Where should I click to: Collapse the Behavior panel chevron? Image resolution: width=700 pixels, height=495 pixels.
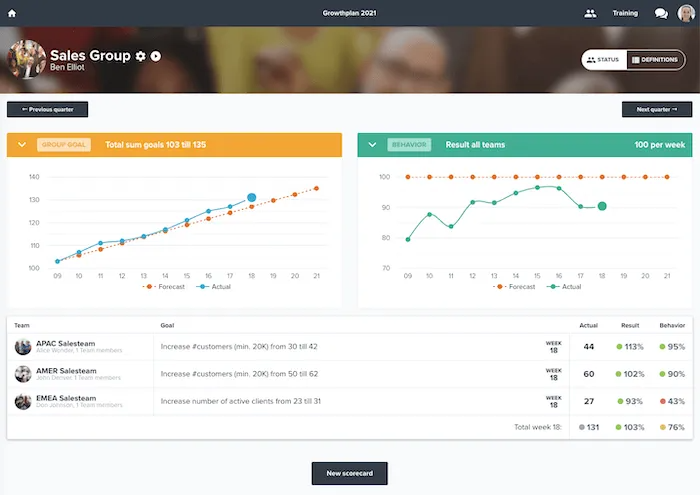[372, 145]
